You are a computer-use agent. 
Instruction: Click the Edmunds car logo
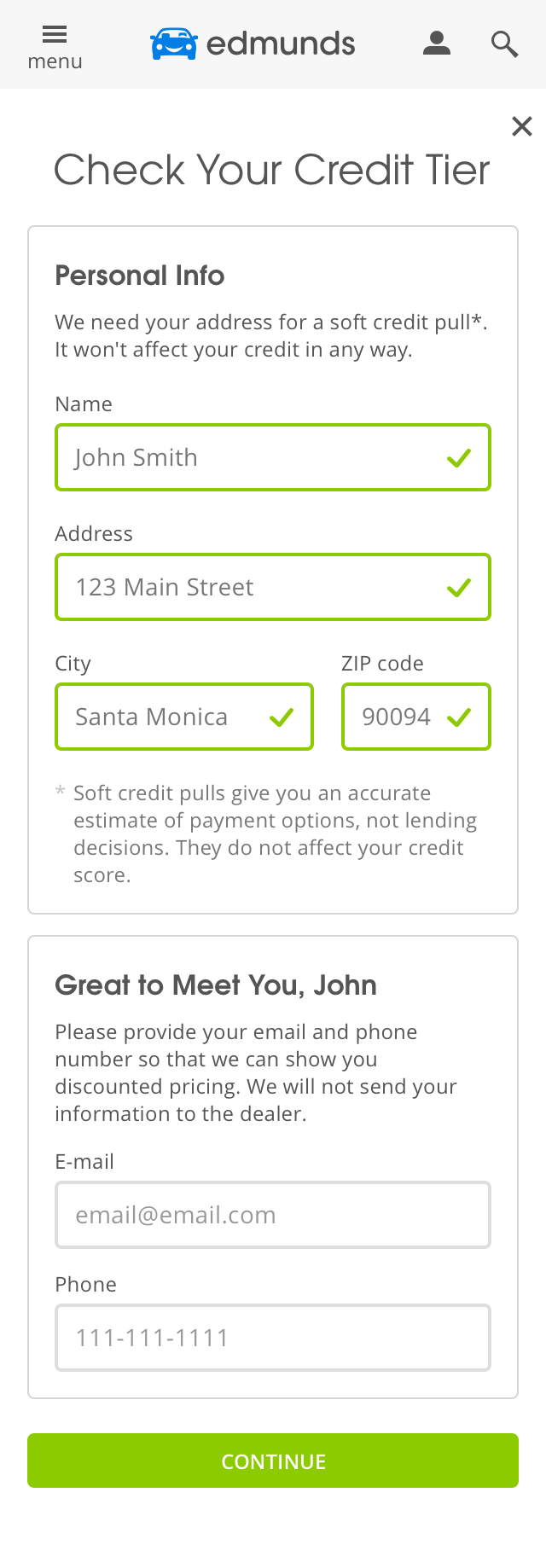174,44
